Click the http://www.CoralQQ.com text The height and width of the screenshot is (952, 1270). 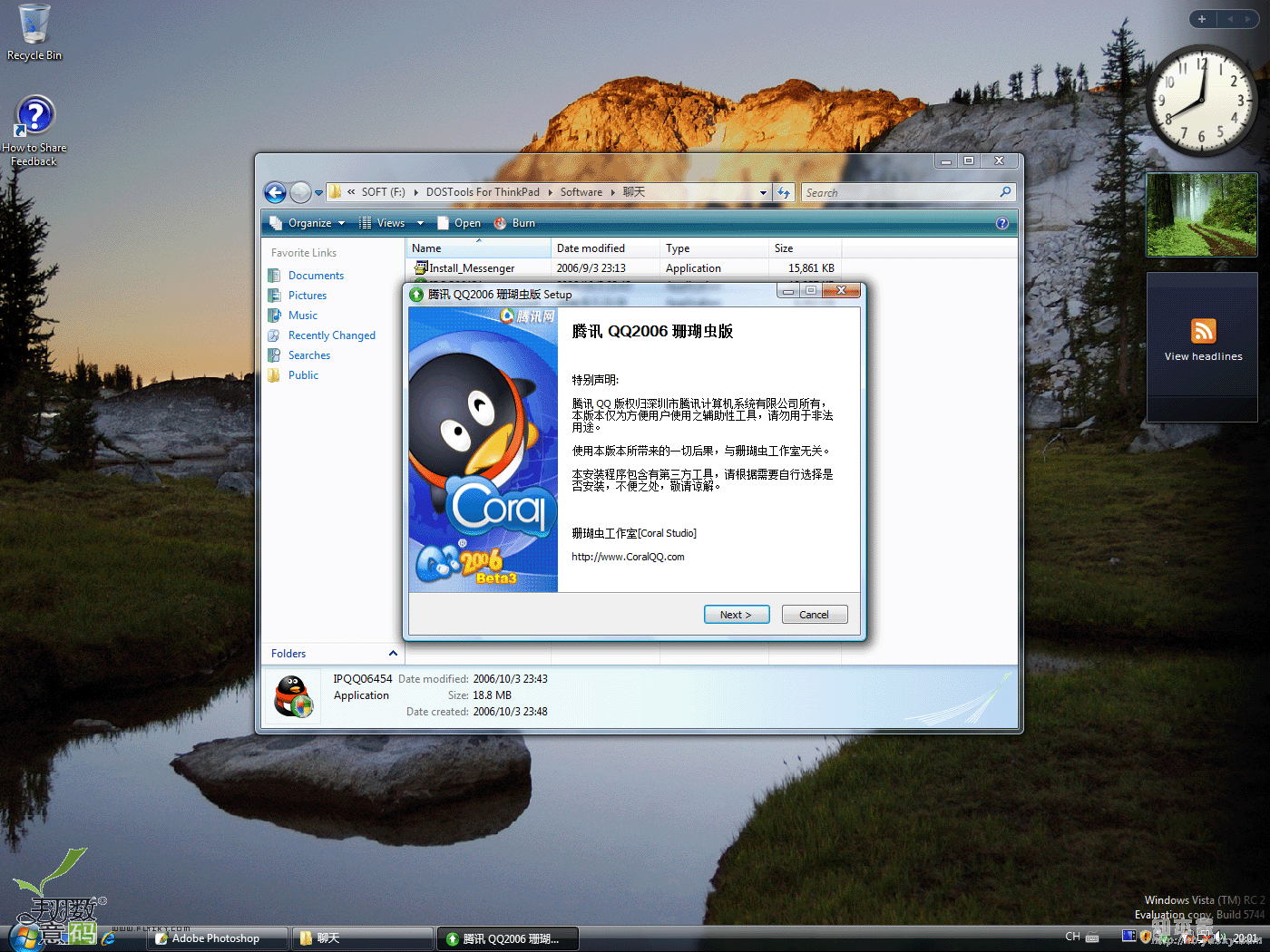(628, 558)
